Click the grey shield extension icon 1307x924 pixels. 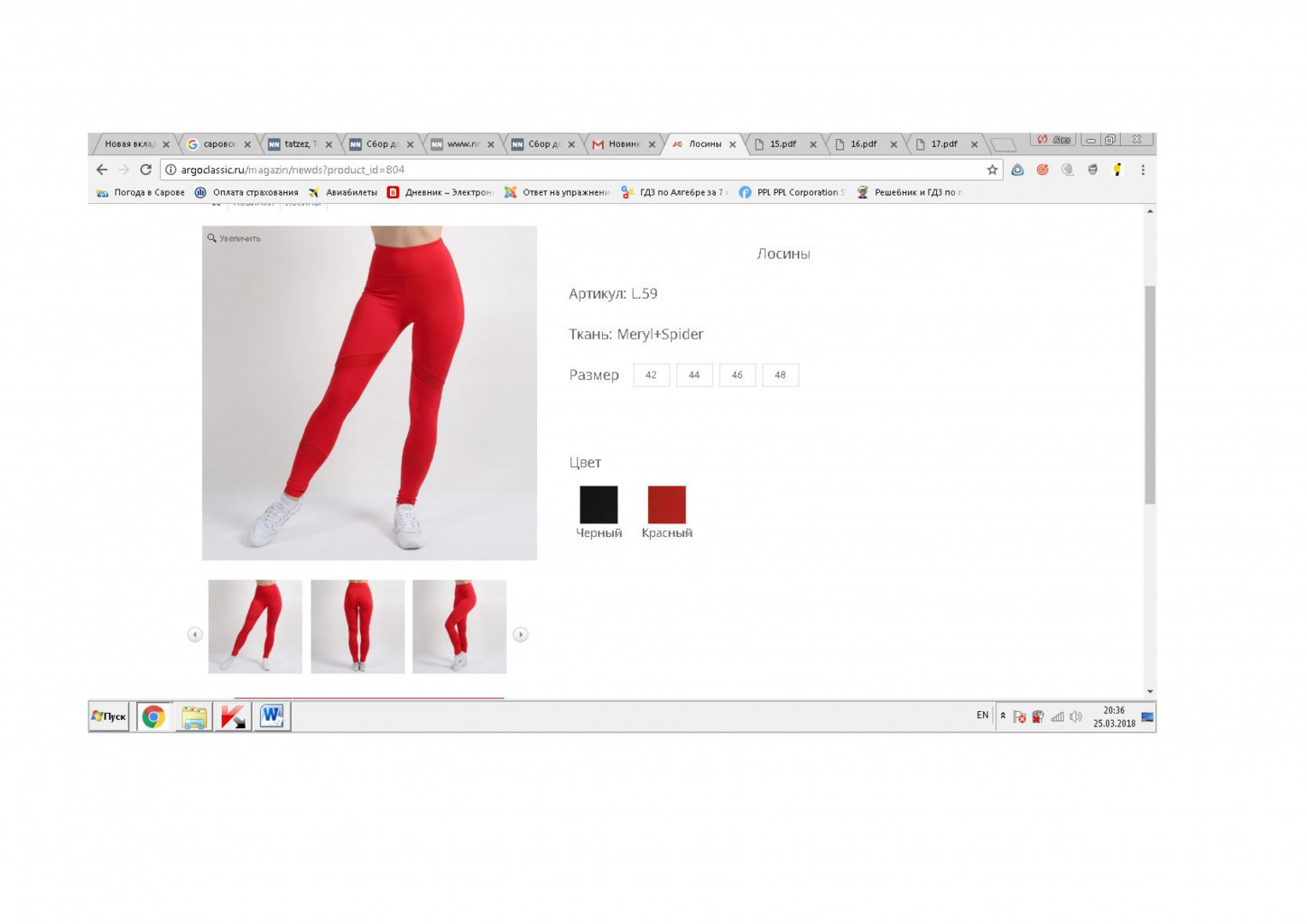[x=1092, y=170]
